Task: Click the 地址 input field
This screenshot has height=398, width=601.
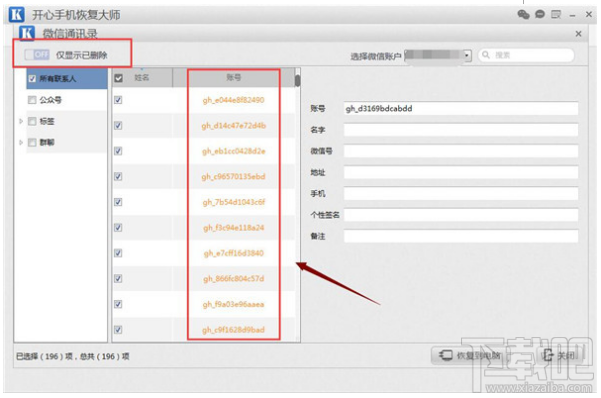Action: (461, 172)
